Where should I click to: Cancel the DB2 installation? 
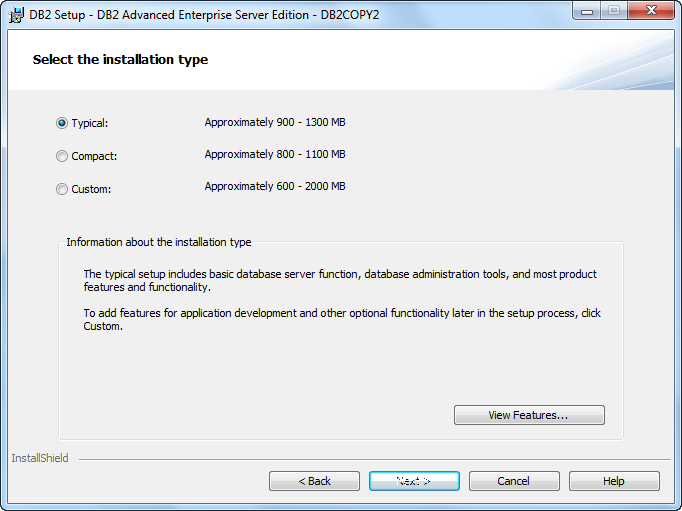click(514, 481)
